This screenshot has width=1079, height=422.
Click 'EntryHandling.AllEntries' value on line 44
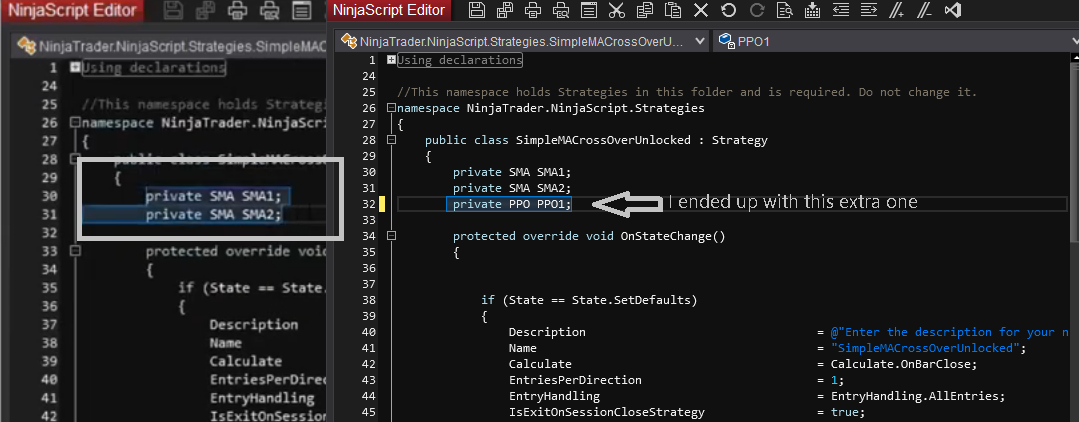(915, 396)
